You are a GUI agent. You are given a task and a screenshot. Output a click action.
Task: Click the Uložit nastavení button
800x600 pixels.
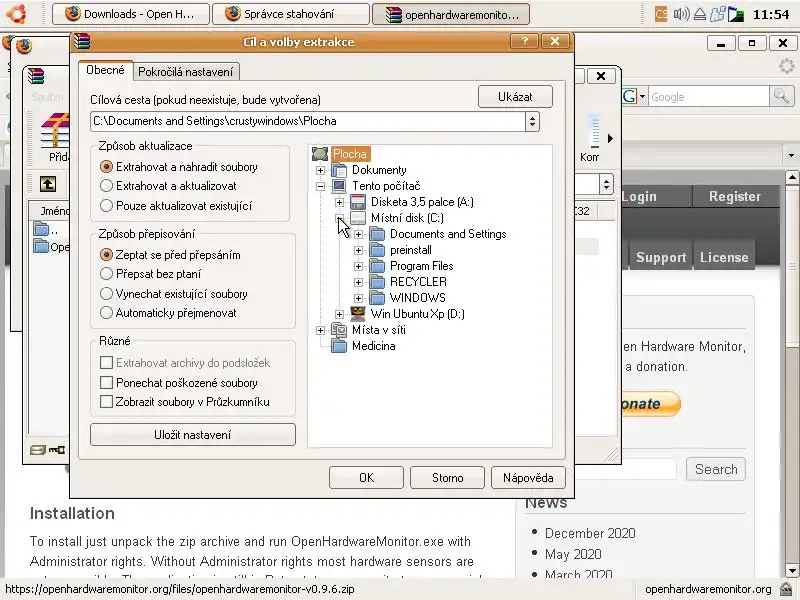point(193,435)
